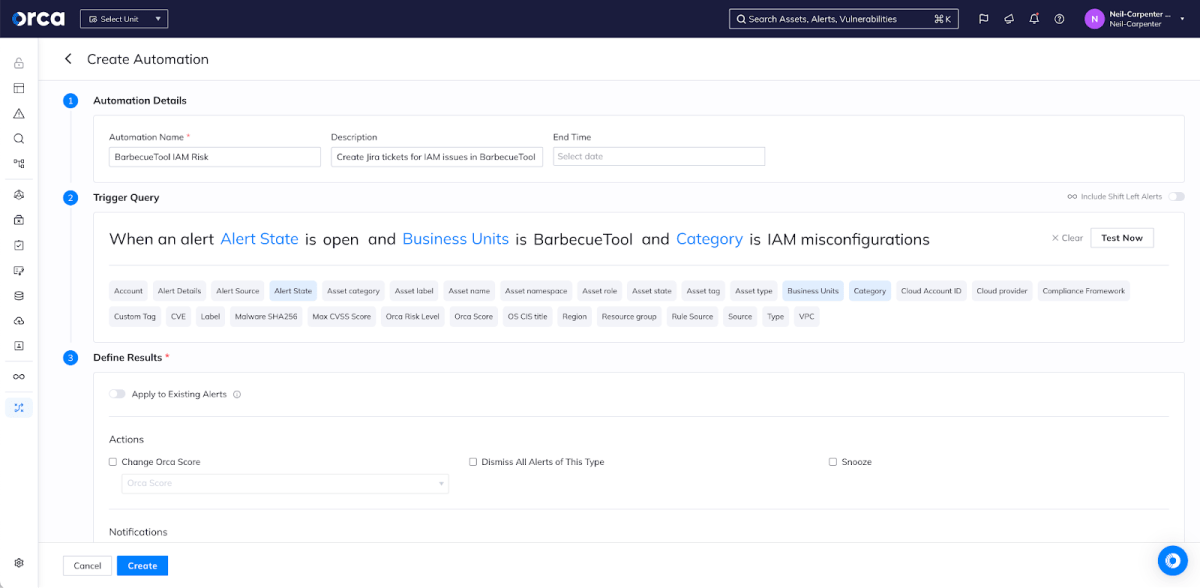1200x588 pixels.
Task: Open the Business Units link in trigger query
Action: coord(456,239)
